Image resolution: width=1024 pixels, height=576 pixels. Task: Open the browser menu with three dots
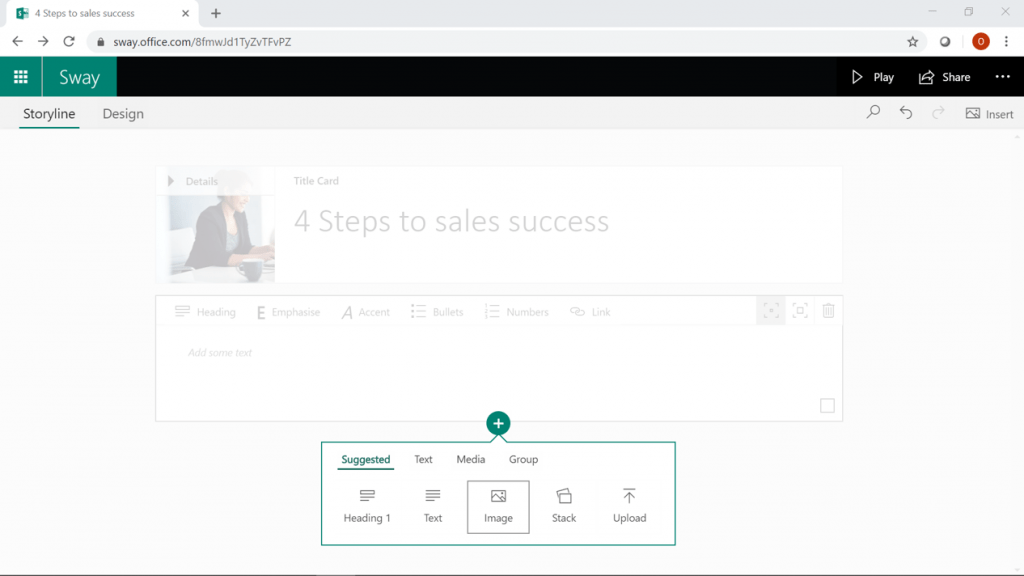pos(1005,41)
